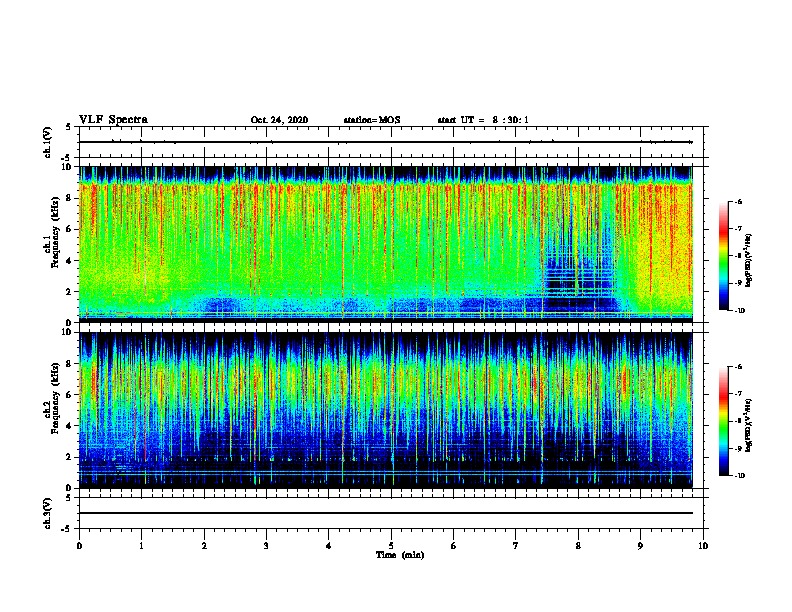Click the 5 minute tick on time axis
This screenshot has width=792, height=612.
point(391,546)
